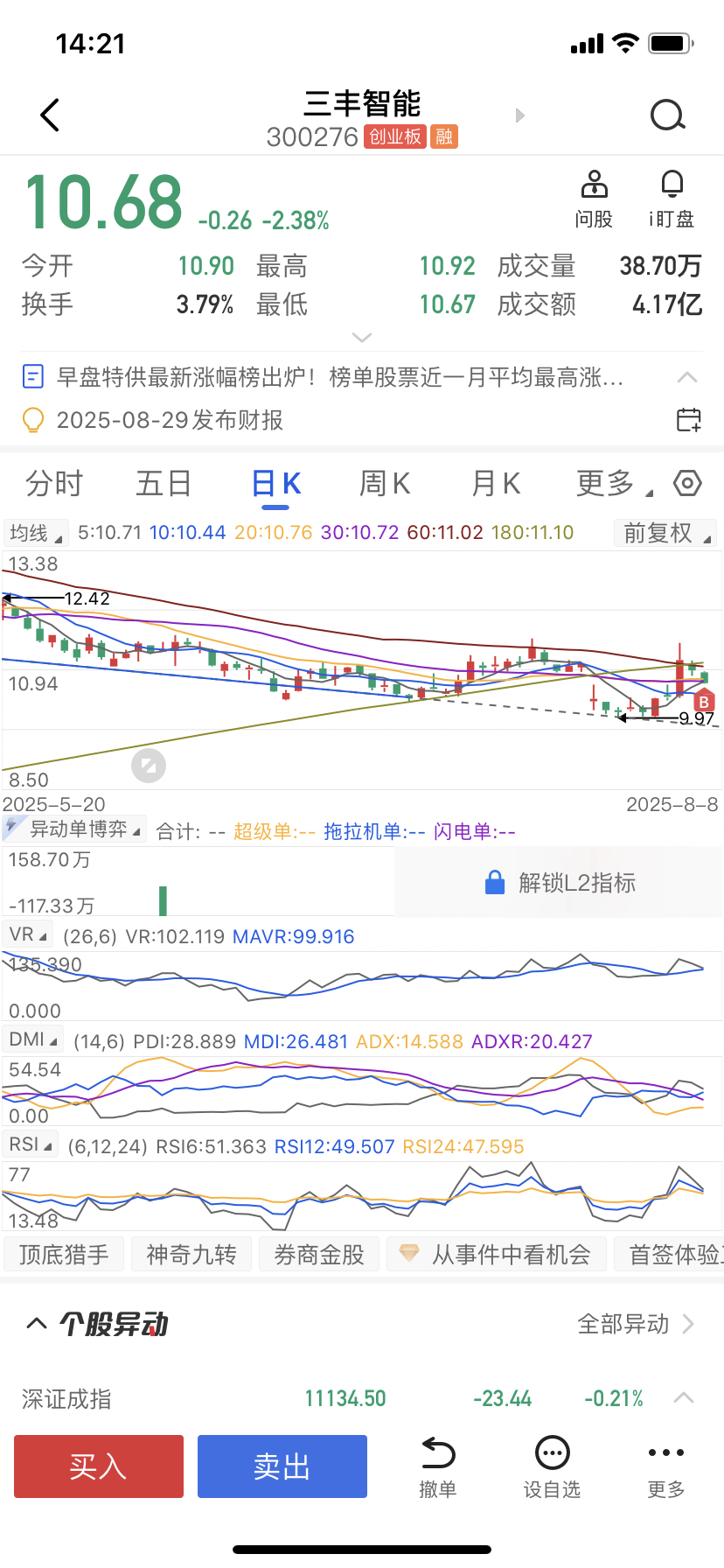The width and height of the screenshot is (724, 1568).
Task: Switch to 五日 chart tab
Action: coord(164,483)
